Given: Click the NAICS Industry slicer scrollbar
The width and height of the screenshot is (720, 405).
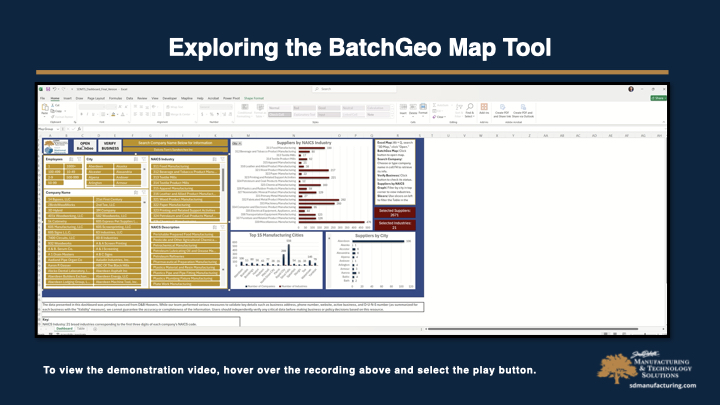Looking at the screenshot, I should pos(224,180).
